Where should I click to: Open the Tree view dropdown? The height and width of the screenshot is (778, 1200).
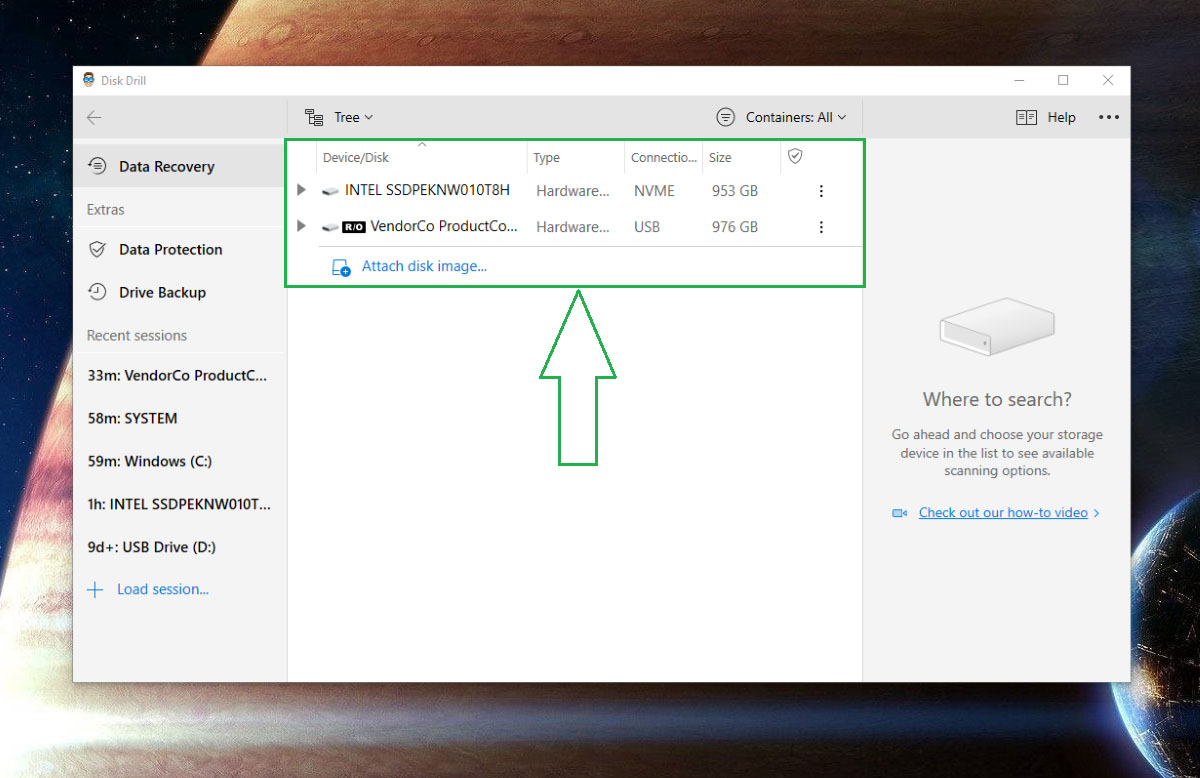pos(339,117)
